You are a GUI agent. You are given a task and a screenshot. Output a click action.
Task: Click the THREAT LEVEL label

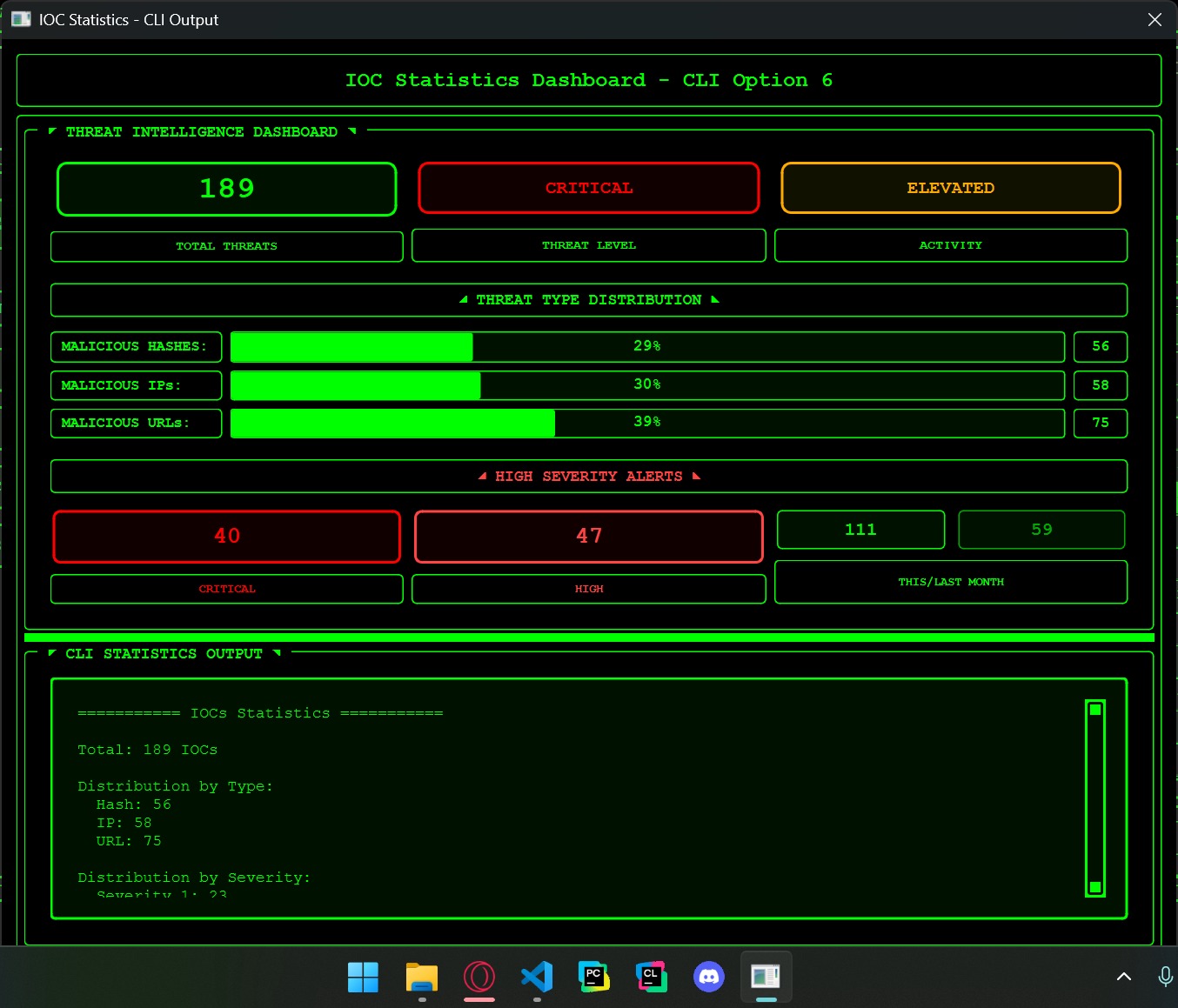click(589, 245)
